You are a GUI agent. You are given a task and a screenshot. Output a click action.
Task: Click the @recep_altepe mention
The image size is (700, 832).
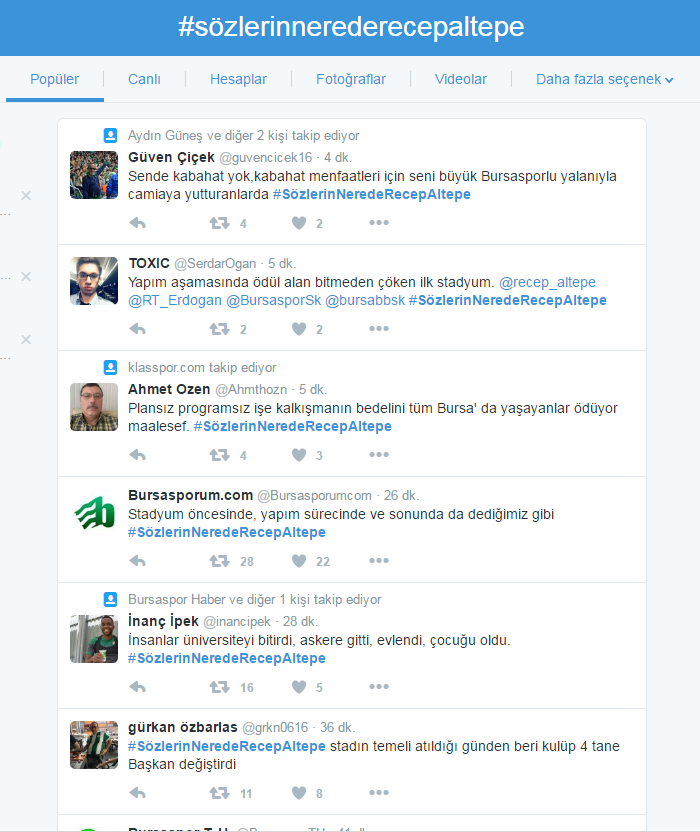[547, 282]
